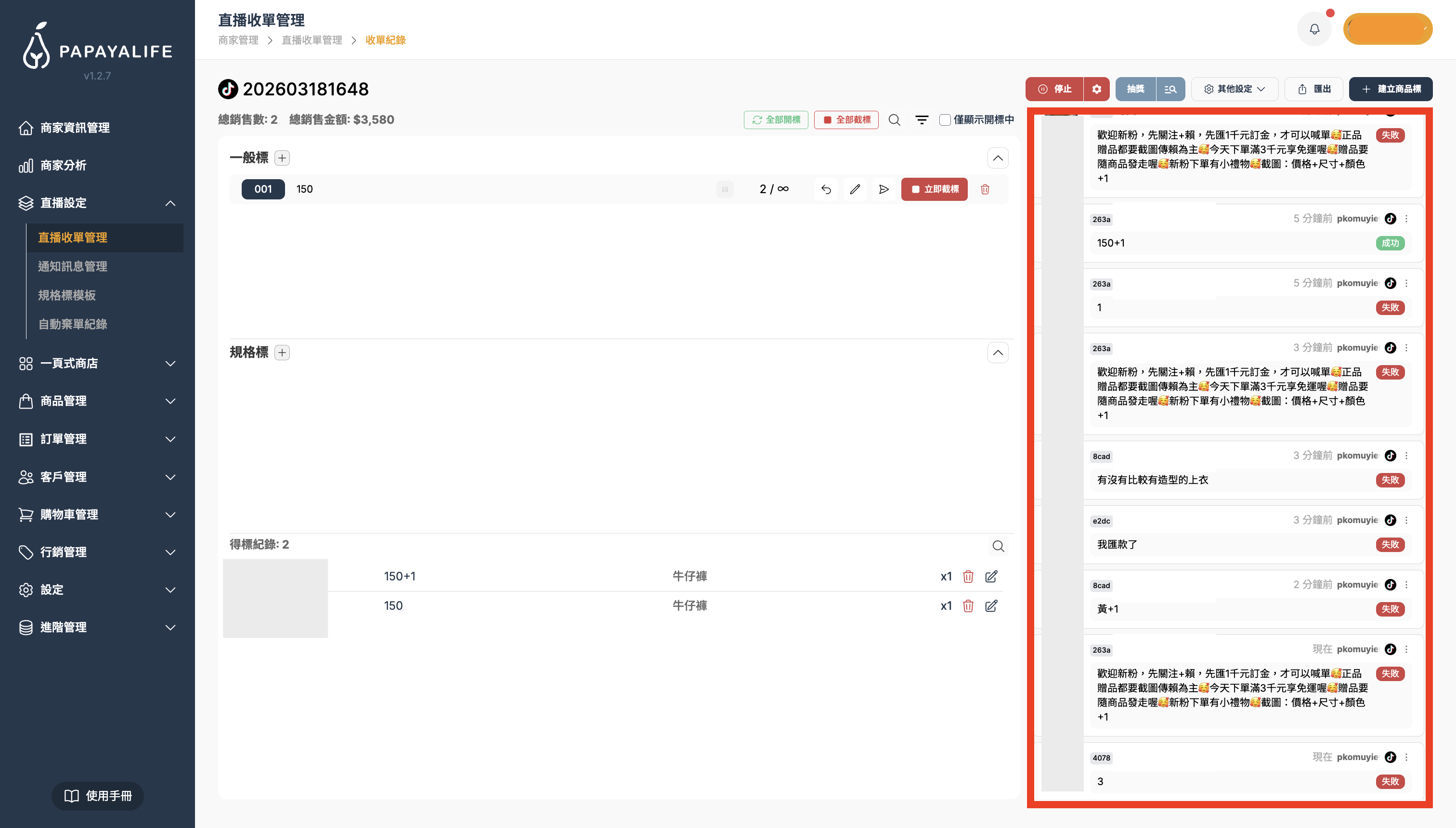The height and width of the screenshot is (828, 1456).
Task: Enable the 僅顯示開標中 checkbox
Action: click(945, 120)
